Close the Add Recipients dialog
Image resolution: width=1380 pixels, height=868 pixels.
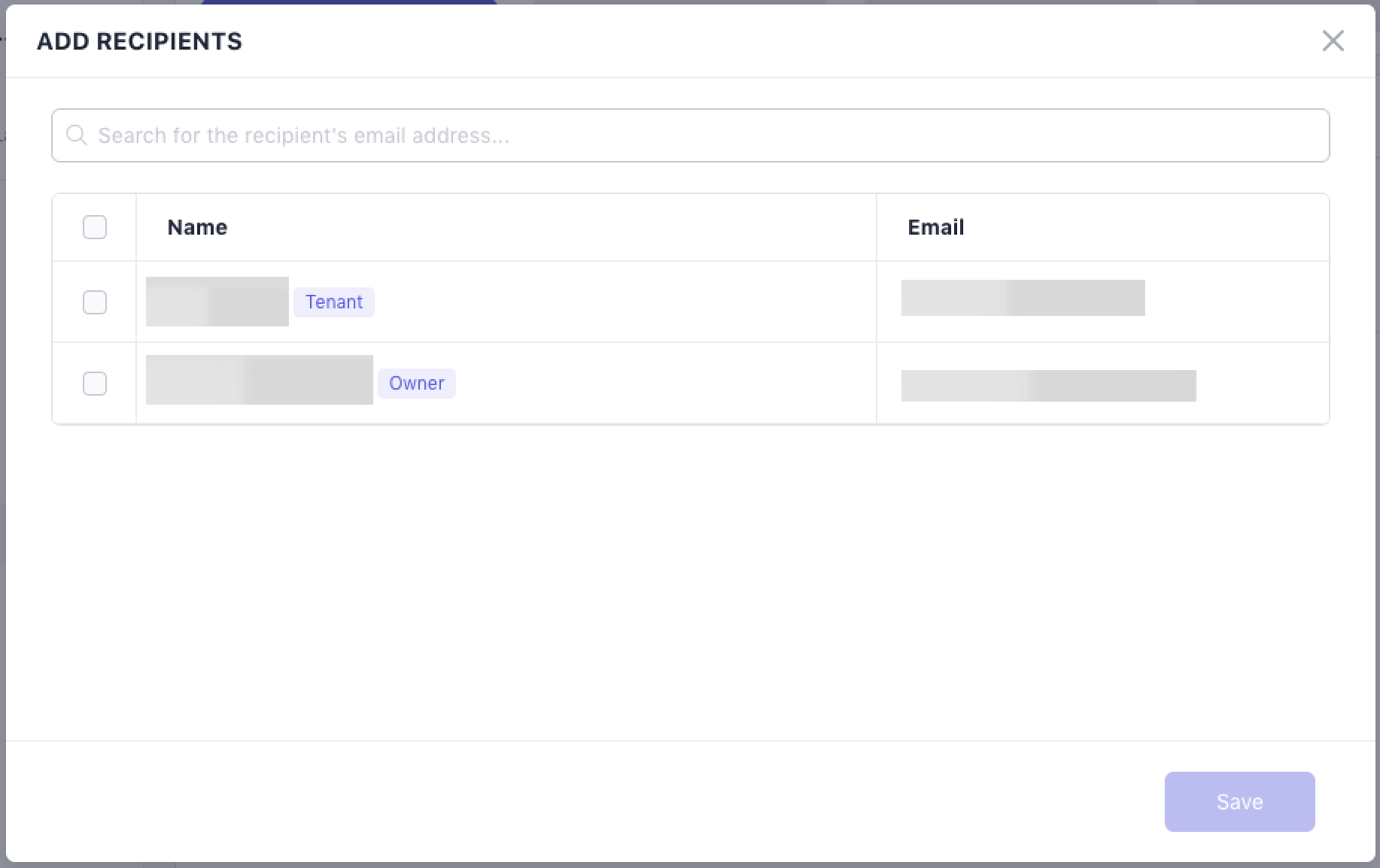coord(1333,41)
